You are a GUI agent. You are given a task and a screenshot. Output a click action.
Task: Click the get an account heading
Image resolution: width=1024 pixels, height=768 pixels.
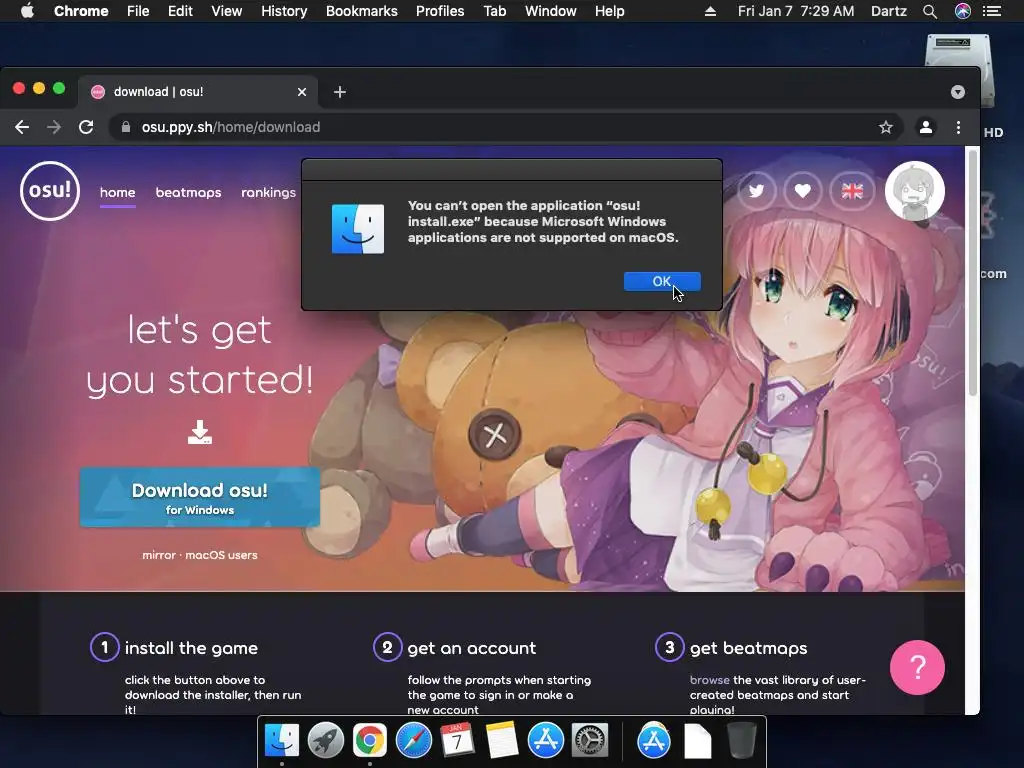pos(472,648)
